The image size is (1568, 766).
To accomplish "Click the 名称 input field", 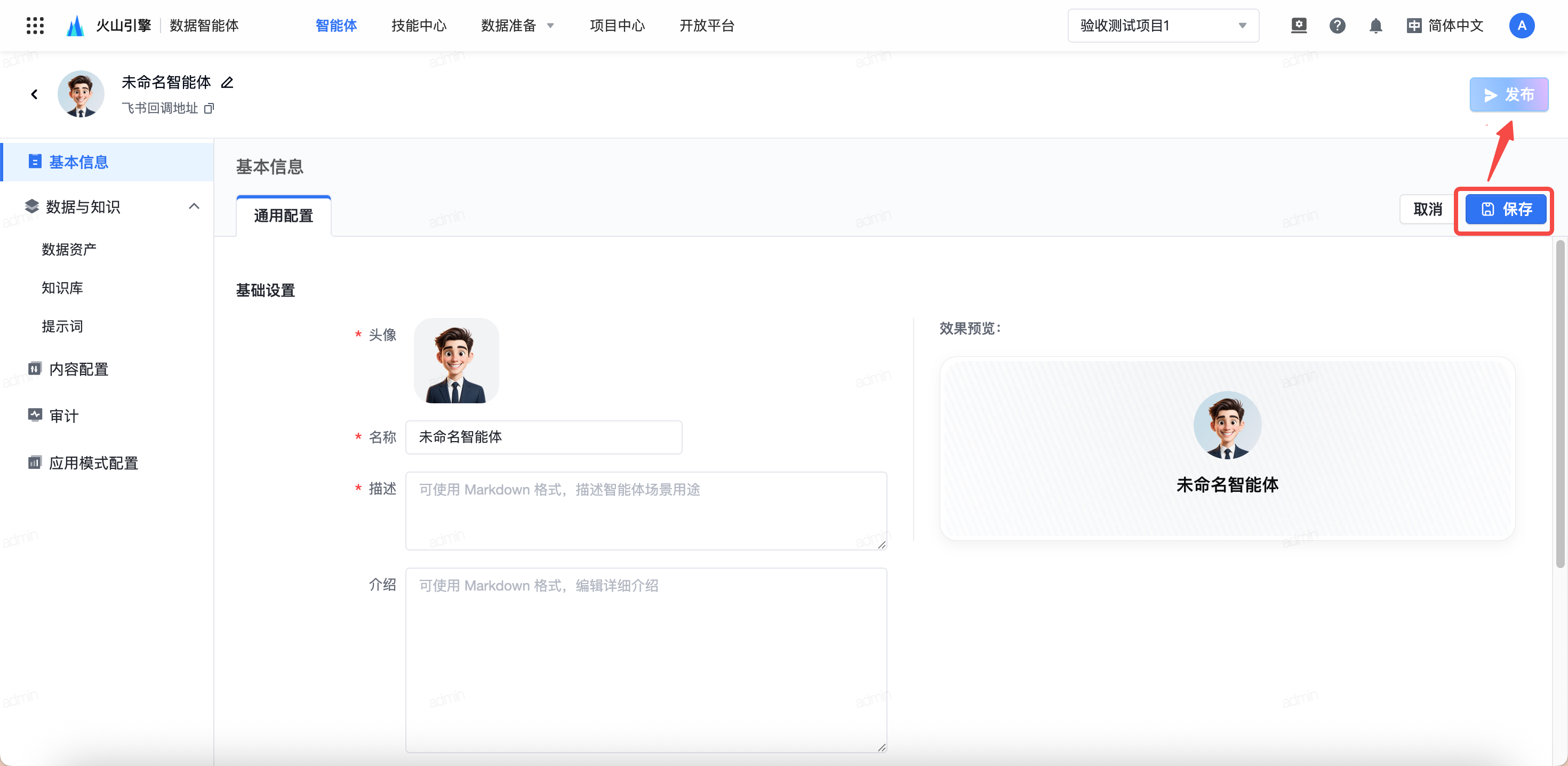I will [x=543, y=437].
